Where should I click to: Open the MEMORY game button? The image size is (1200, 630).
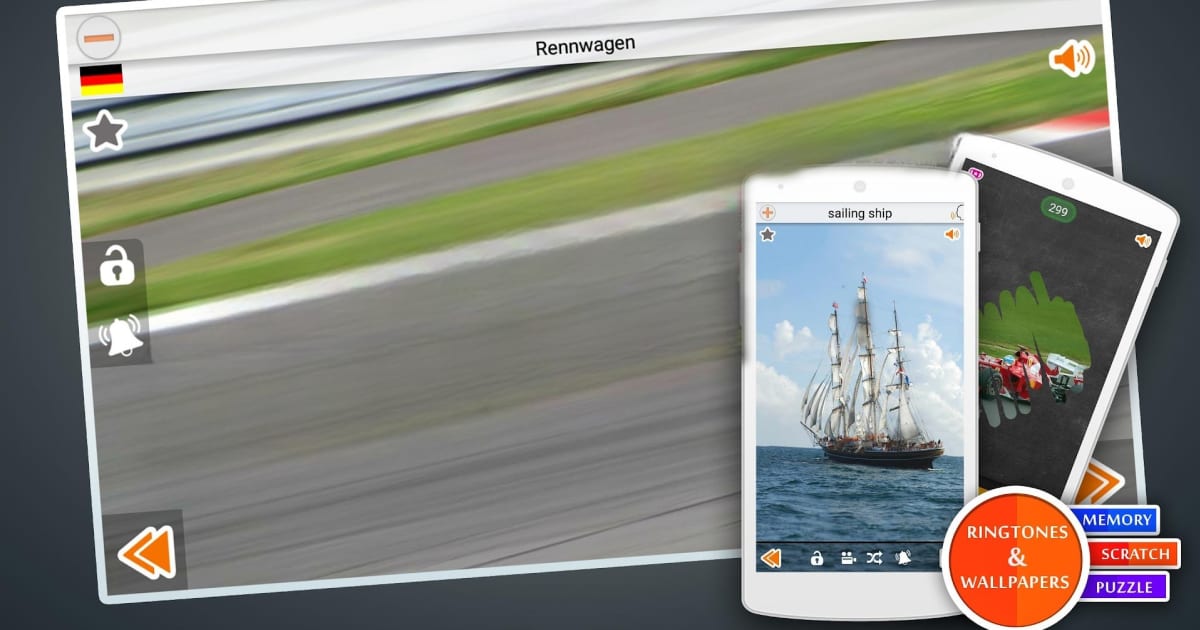pos(1120,520)
